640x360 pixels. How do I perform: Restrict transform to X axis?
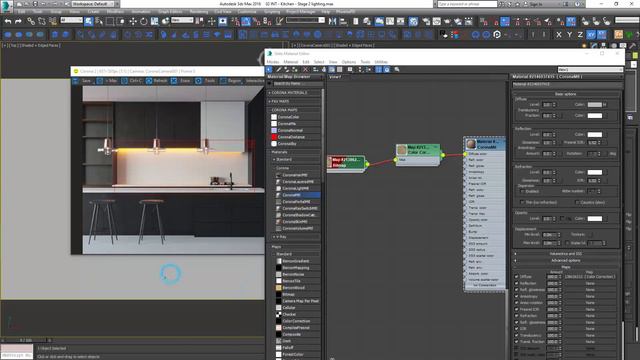pyautogui.click(x=559, y=35)
